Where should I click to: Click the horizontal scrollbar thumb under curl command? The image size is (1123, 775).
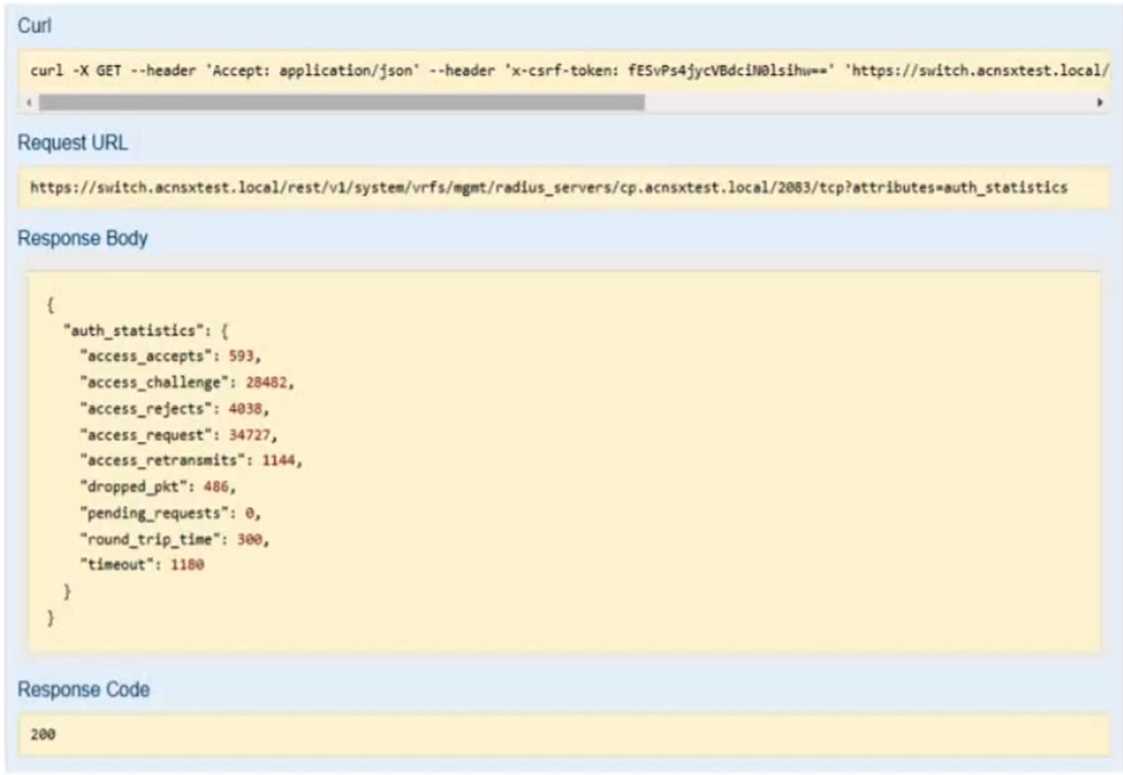[x=340, y=102]
